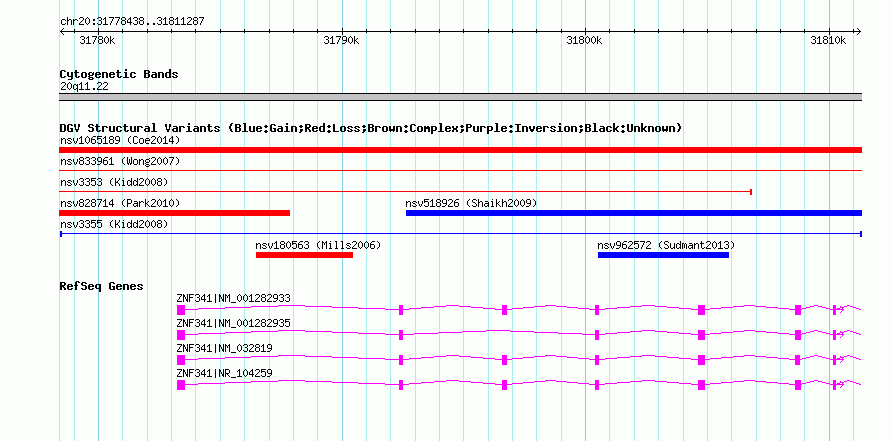Select the nsv962572 (Sudmant2013) blue bar

click(663, 255)
